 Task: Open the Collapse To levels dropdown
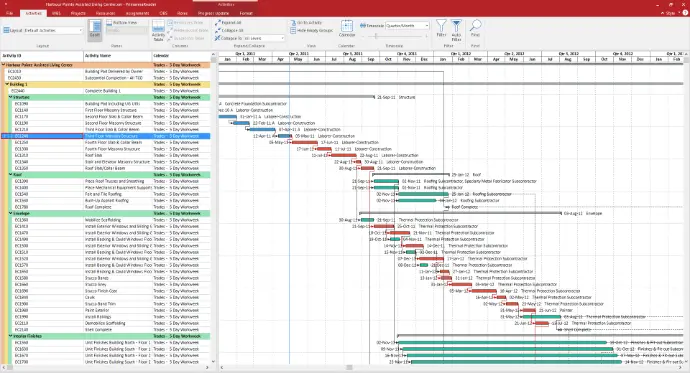(x=264, y=38)
